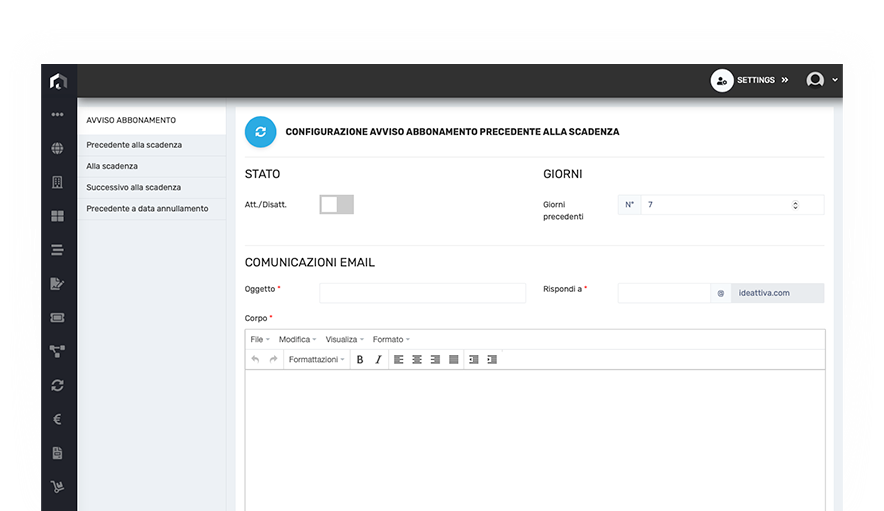
Task: Center align text in the editor
Action: [x=417, y=359]
